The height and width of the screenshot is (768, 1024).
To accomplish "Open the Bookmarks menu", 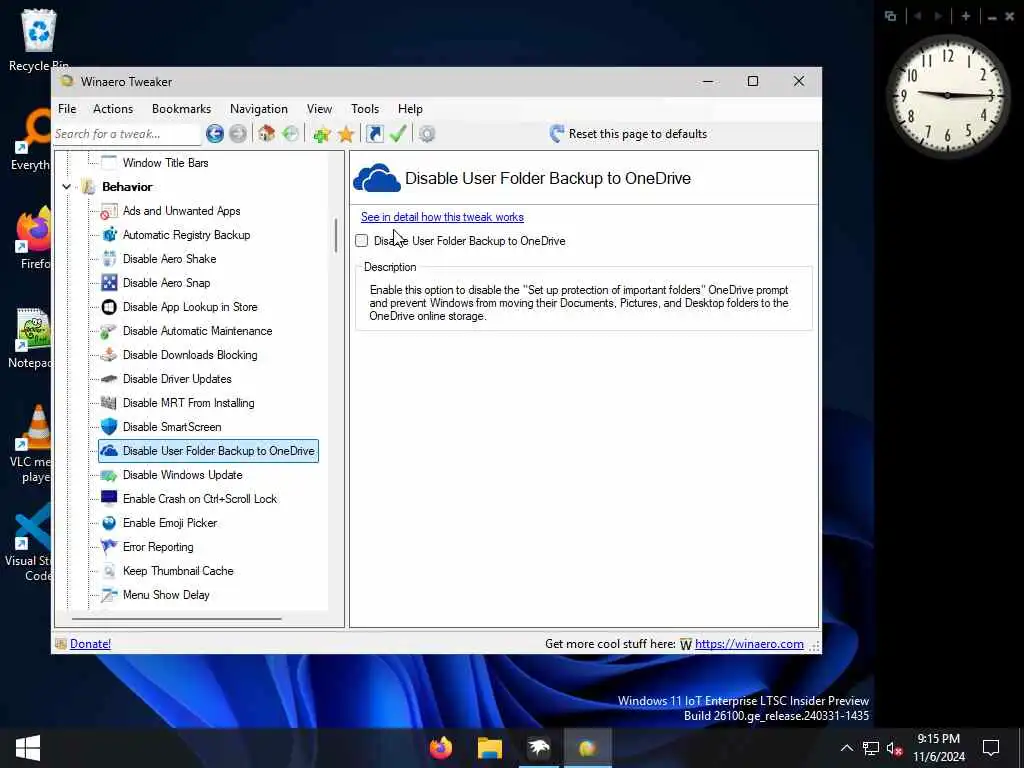I will coord(182,109).
